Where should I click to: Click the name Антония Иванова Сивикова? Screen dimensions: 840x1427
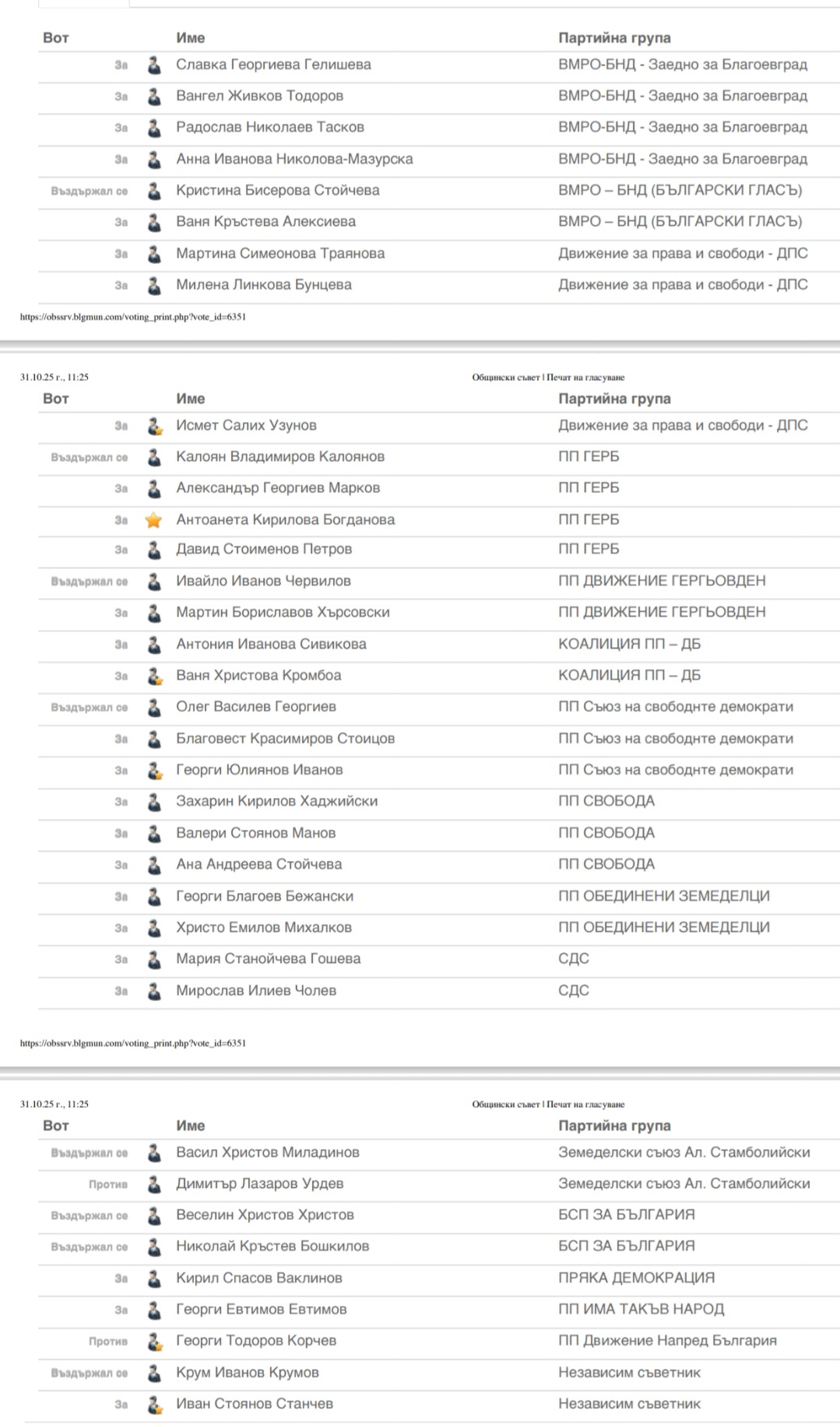point(271,644)
